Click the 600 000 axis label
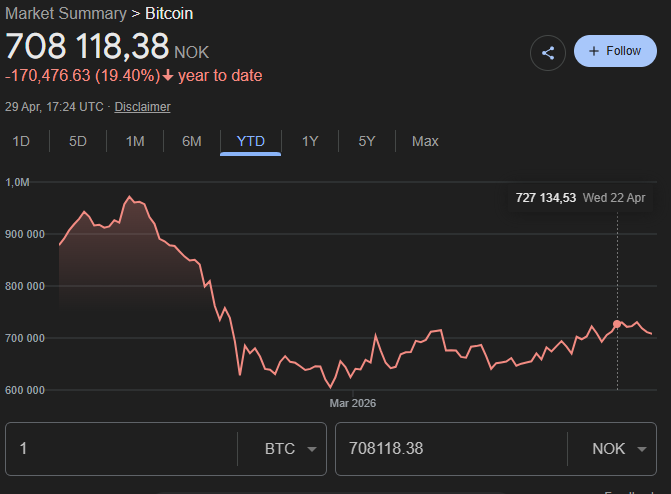671x494 pixels. tap(25, 390)
